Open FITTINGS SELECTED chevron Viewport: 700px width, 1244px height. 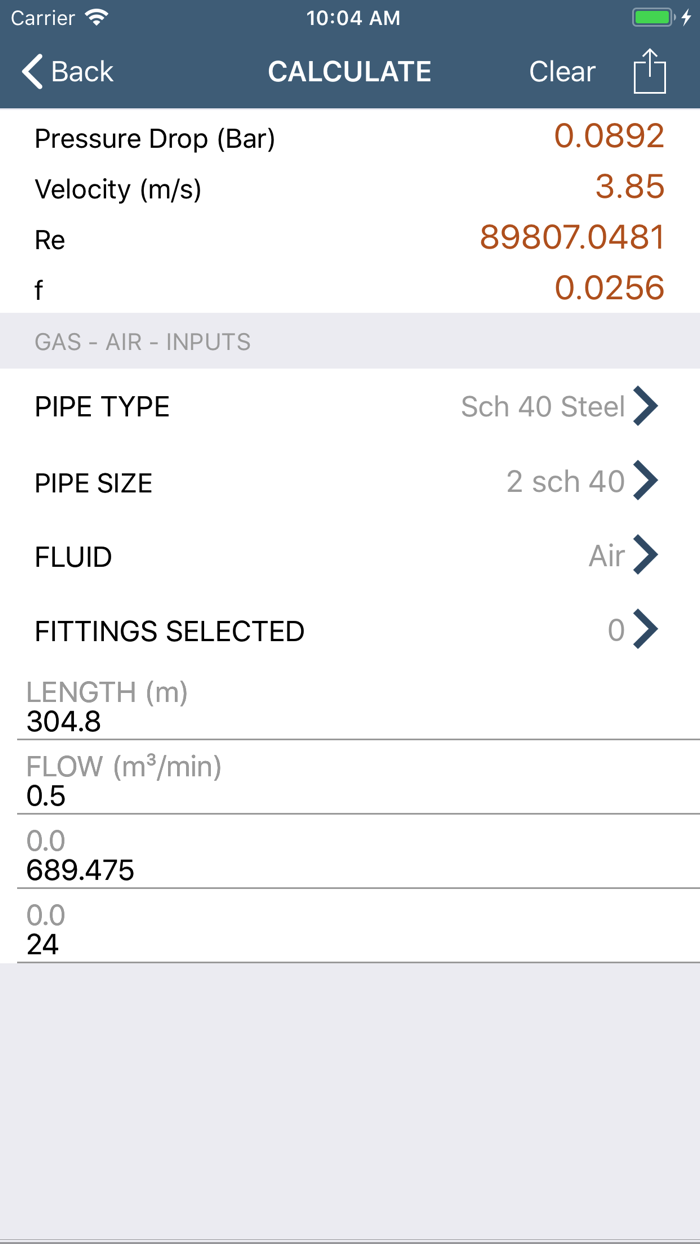[x=646, y=630]
